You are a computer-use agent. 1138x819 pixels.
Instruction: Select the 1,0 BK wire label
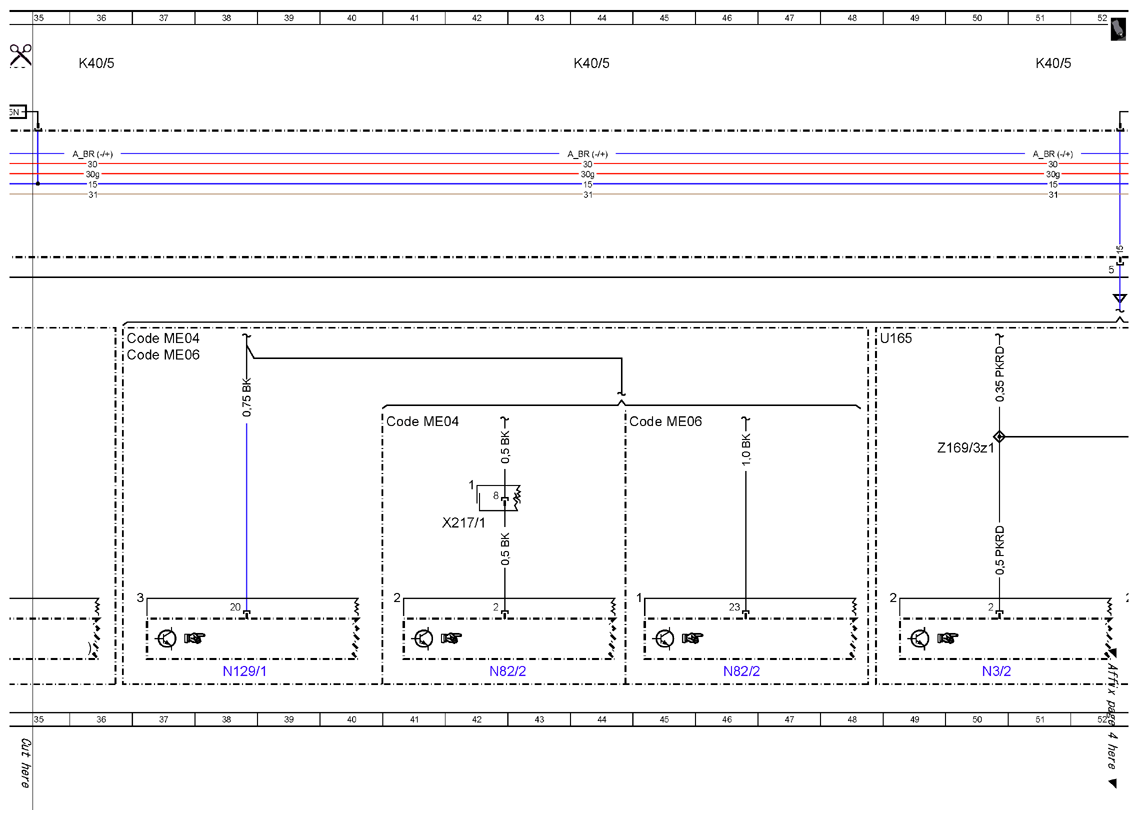coord(746,450)
